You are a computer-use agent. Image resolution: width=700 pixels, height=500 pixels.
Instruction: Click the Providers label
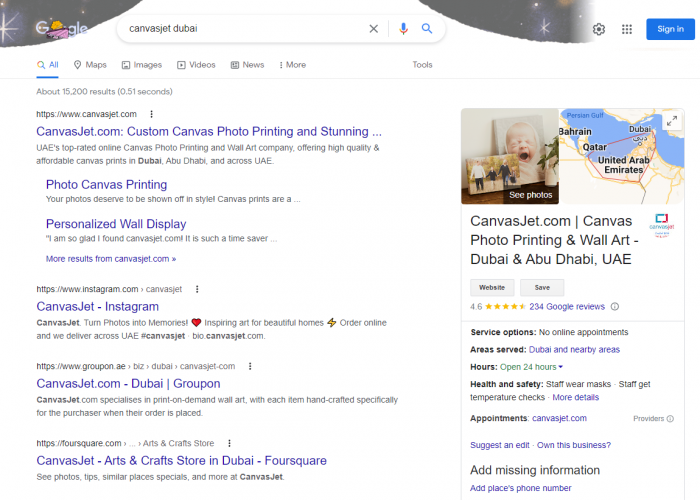pos(649,419)
